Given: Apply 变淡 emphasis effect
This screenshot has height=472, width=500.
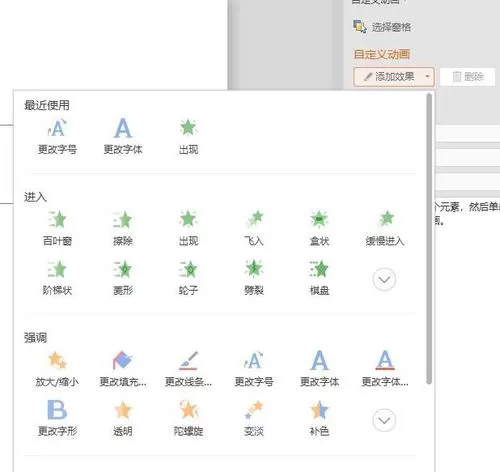Looking at the screenshot, I should click(x=254, y=418).
